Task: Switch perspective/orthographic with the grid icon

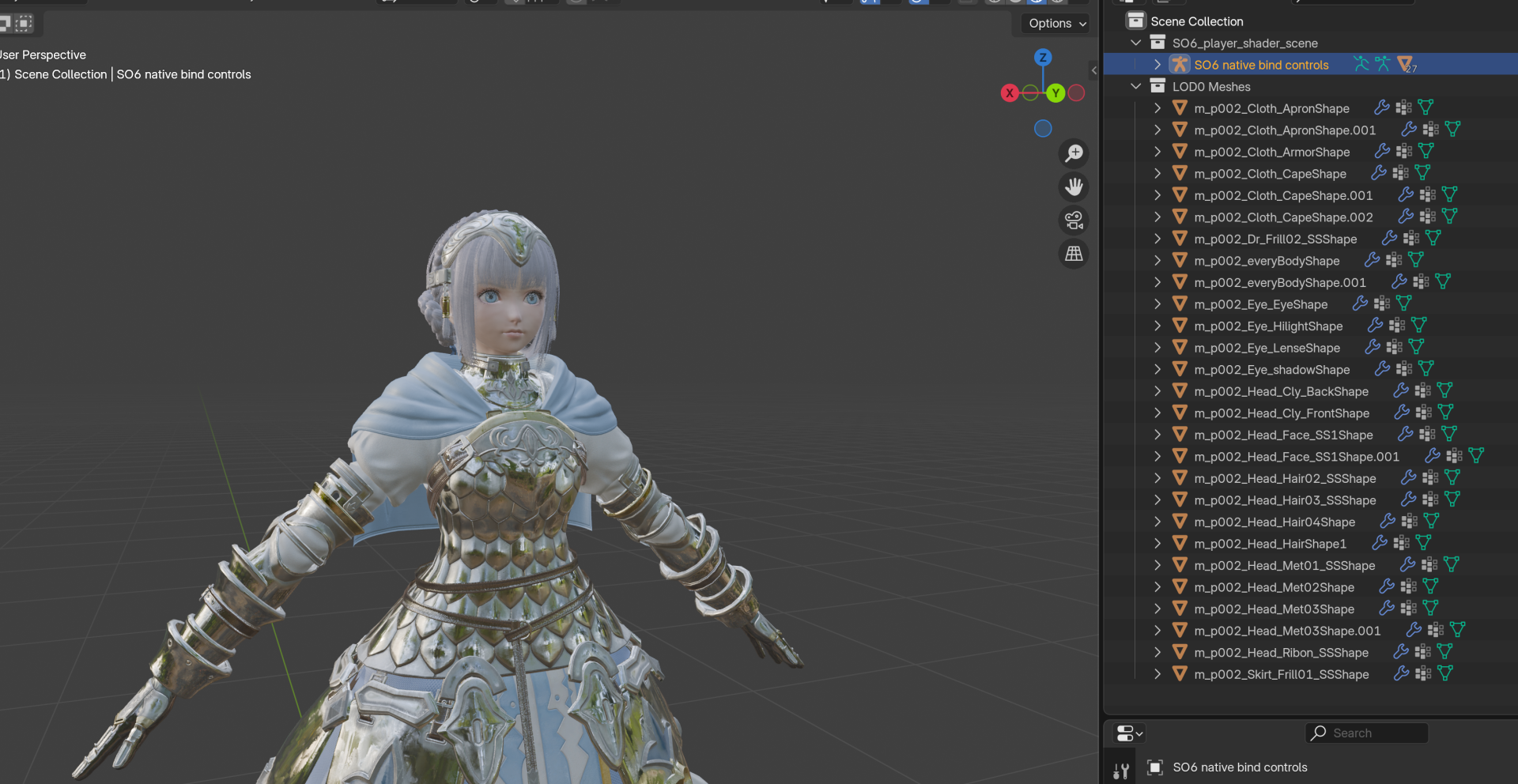Action: click(1074, 254)
